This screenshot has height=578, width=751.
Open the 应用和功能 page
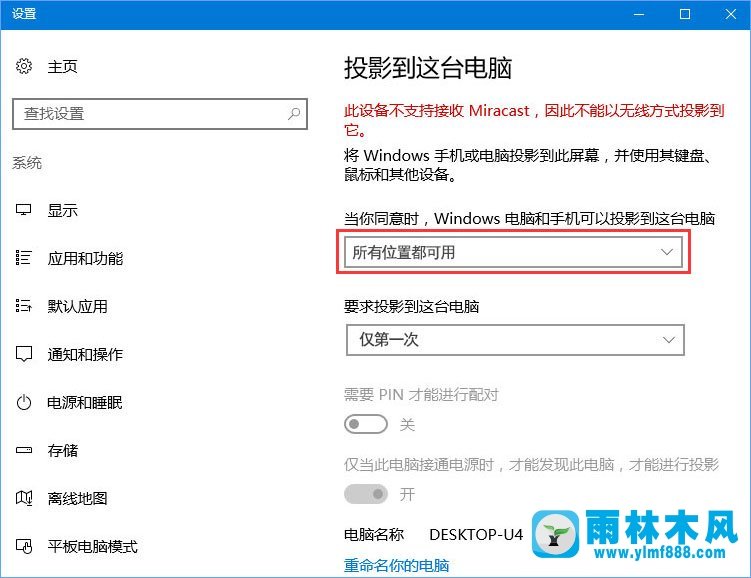click(85, 259)
